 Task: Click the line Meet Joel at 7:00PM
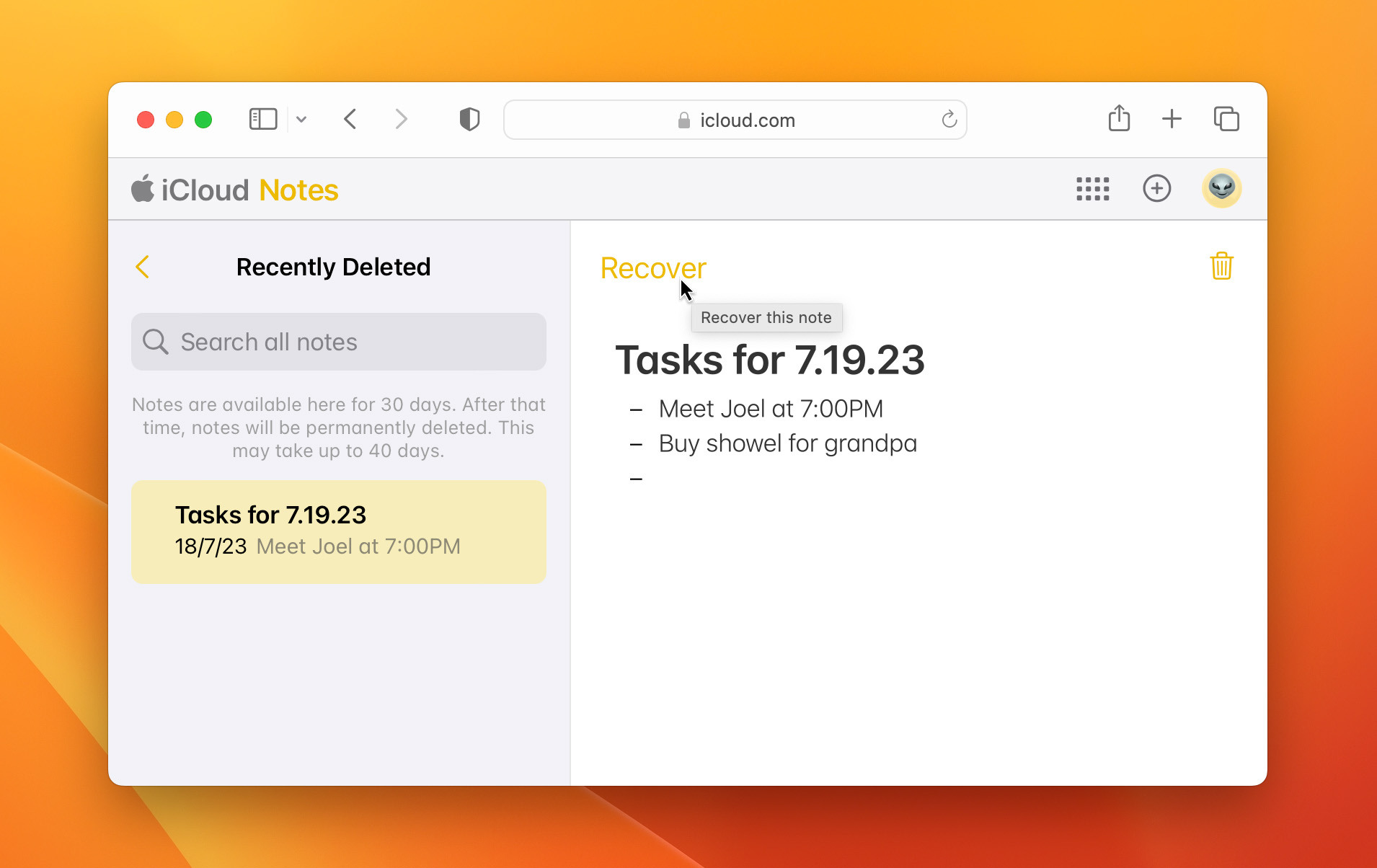pyautogui.click(x=771, y=409)
